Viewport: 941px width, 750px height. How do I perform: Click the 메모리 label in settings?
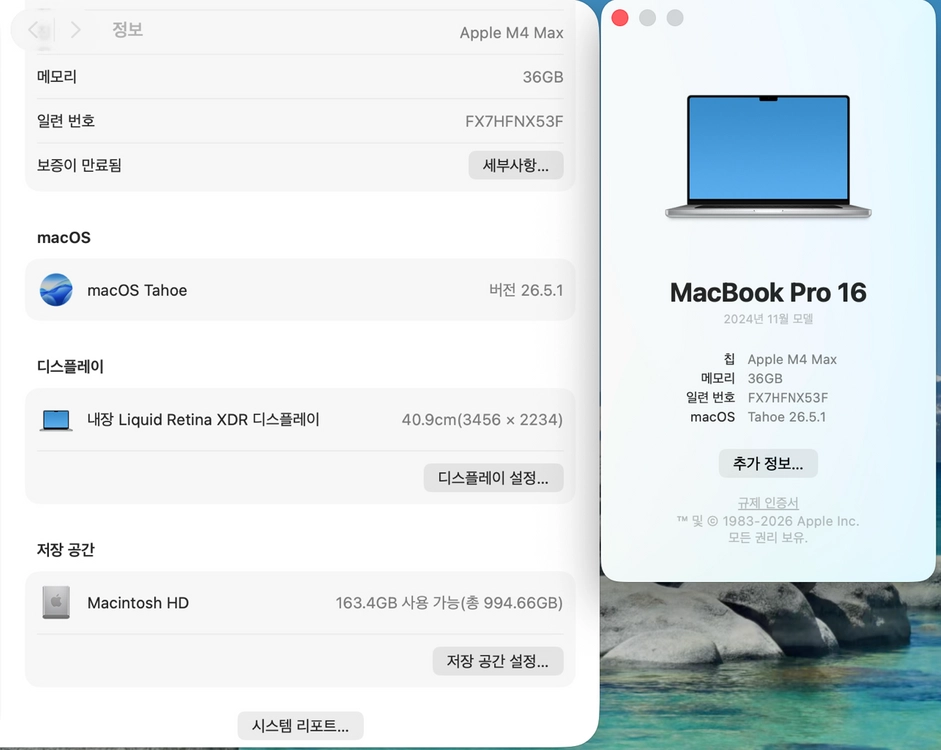(x=57, y=77)
